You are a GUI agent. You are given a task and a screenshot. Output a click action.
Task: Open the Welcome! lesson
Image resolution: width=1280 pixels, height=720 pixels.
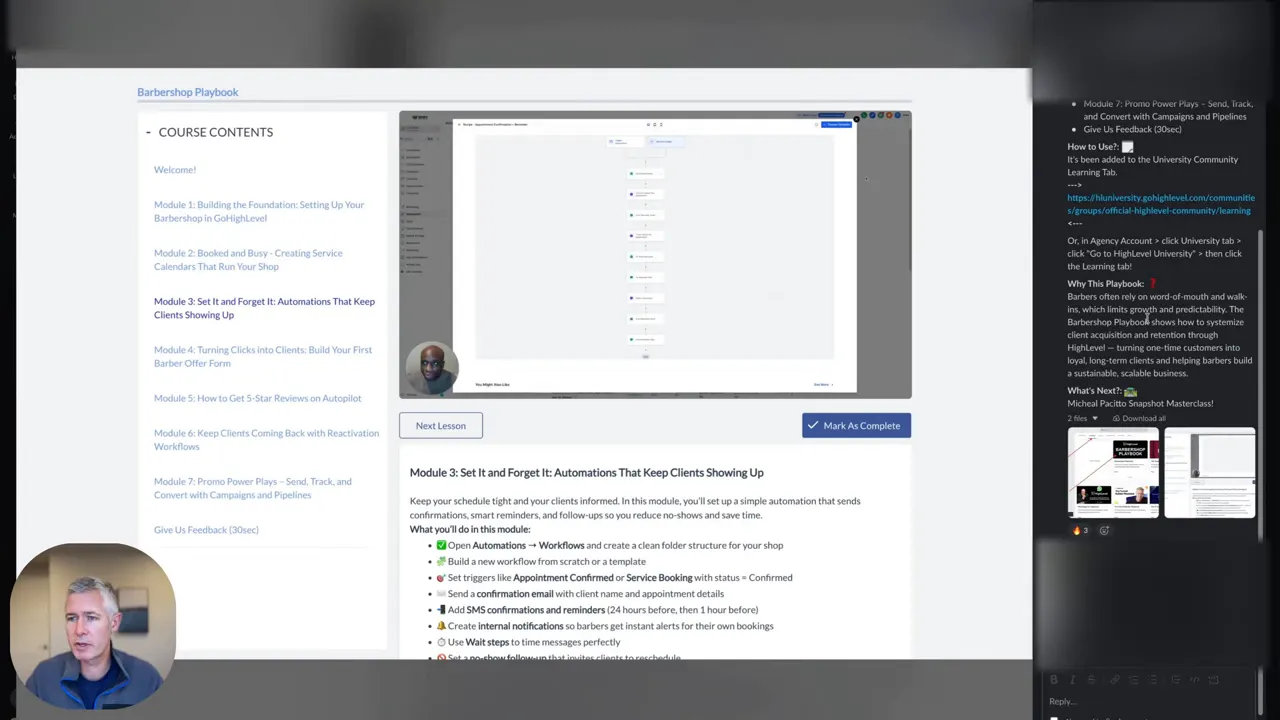175,170
